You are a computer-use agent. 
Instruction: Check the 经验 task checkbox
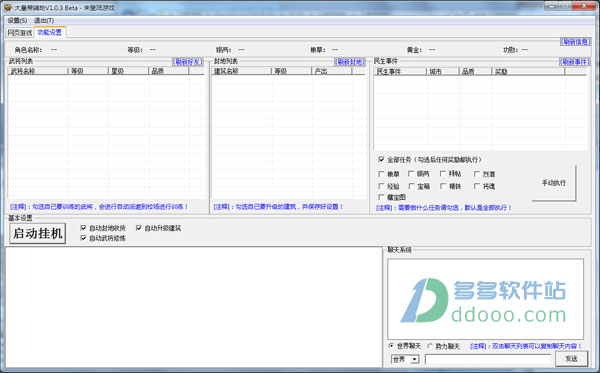coord(381,186)
